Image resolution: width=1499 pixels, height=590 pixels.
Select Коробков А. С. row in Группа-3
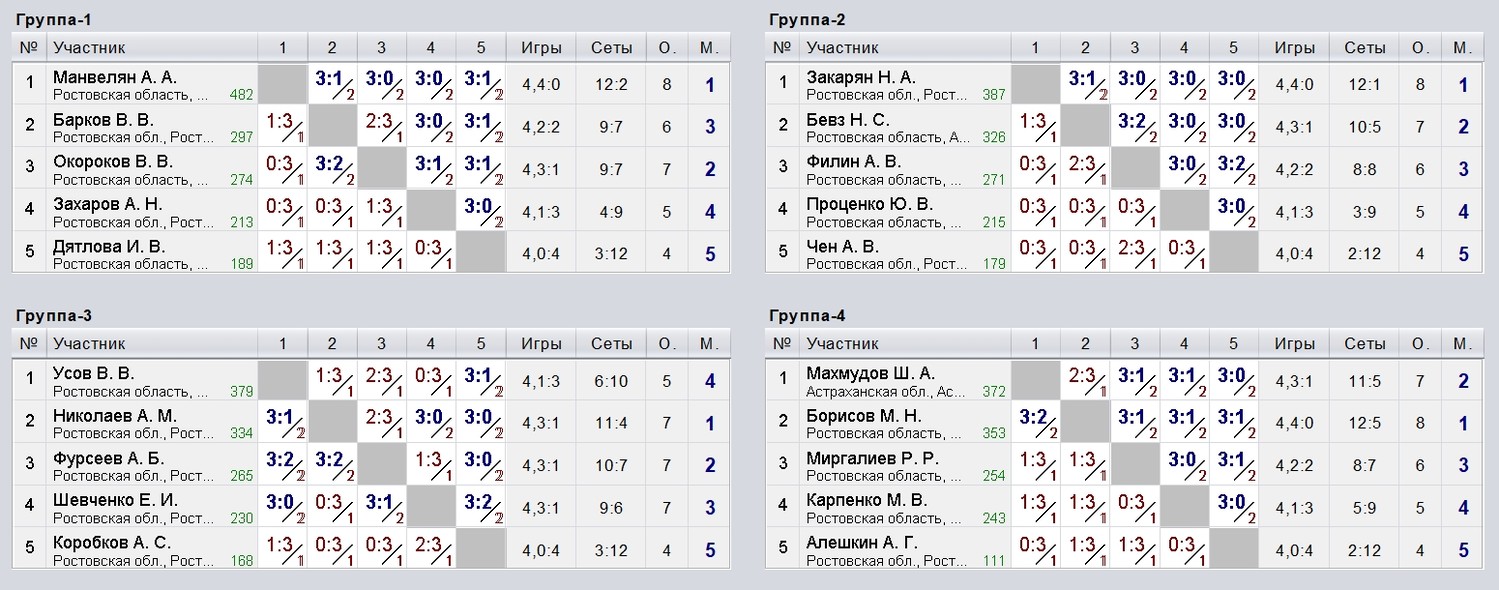click(371, 549)
